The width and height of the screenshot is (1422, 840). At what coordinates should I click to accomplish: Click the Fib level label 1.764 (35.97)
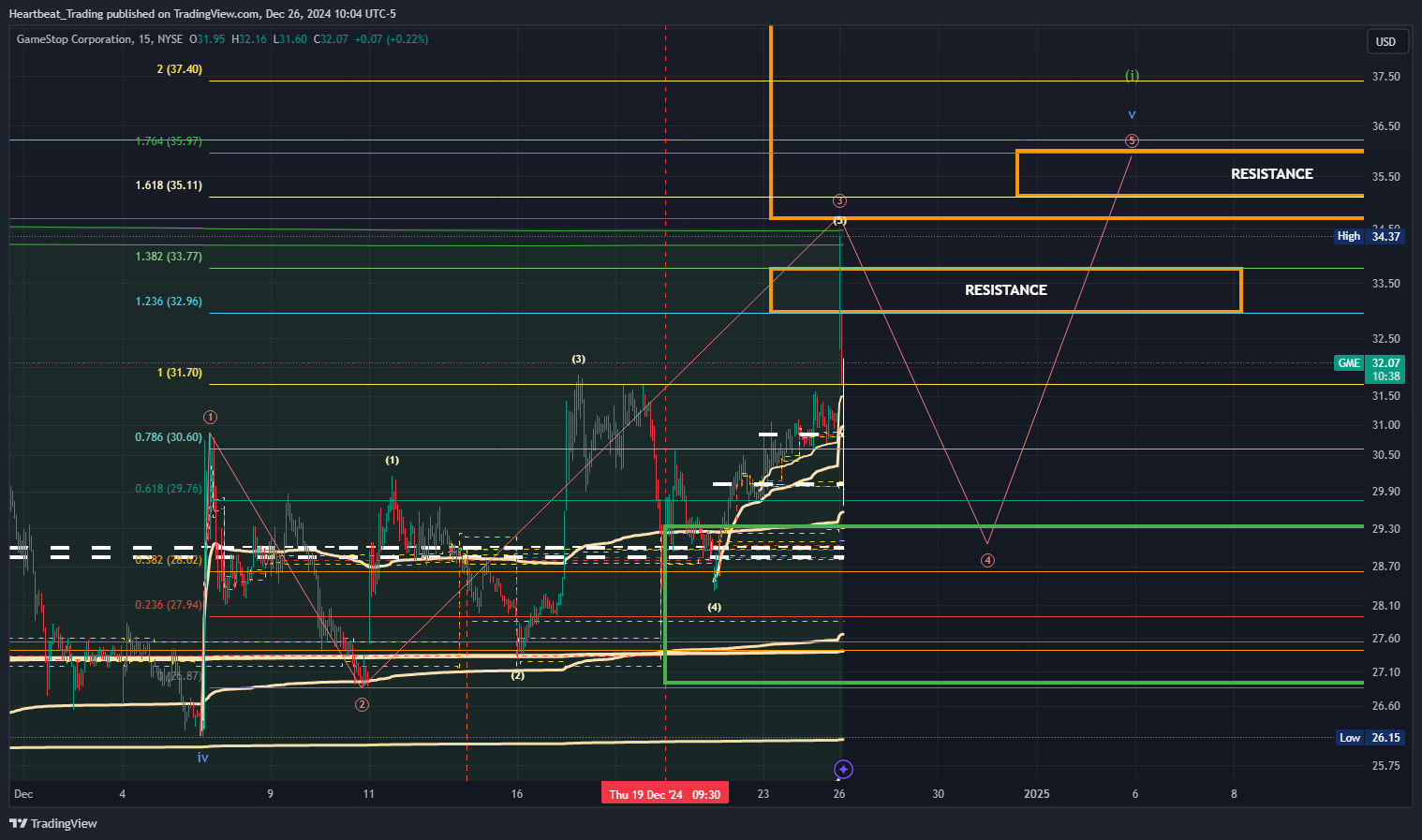pyautogui.click(x=169, y=141)
